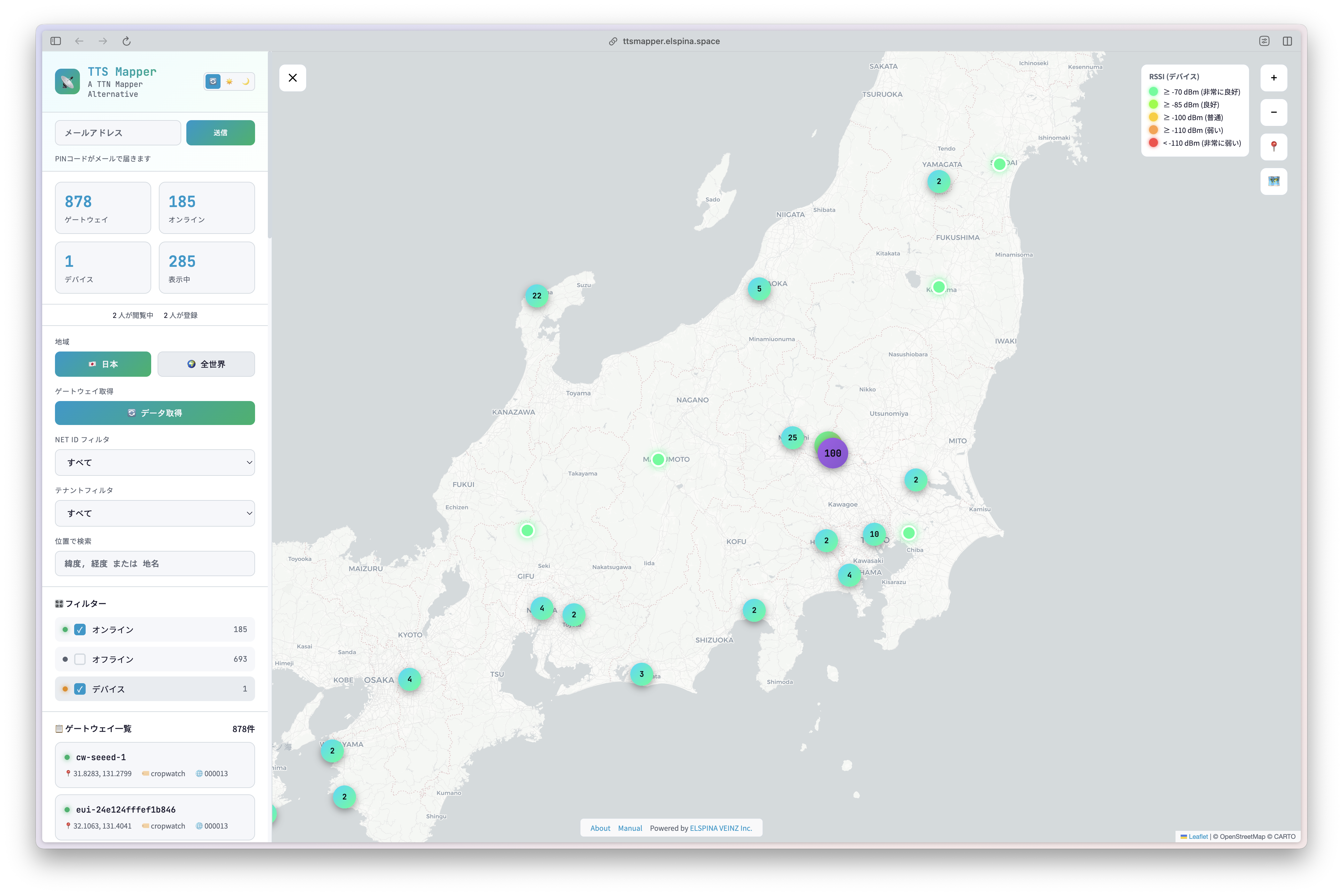This screenshot has height=896, width=1343.
Task: Enable dark mode via the moon icon
Action: 246,81
